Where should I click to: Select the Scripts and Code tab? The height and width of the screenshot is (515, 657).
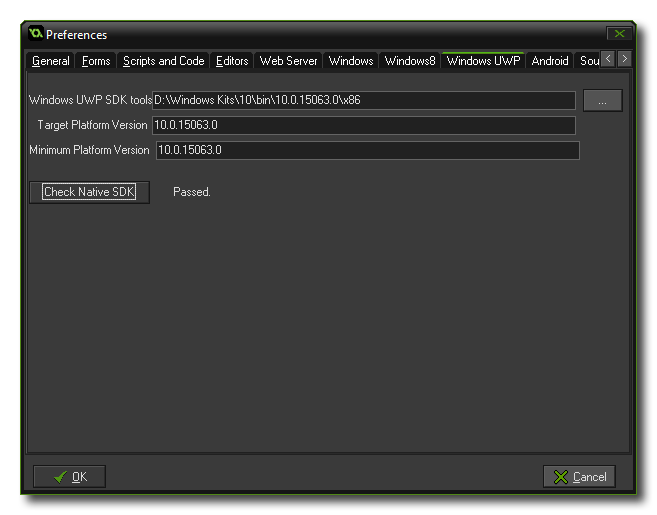(x=163, y=61)
